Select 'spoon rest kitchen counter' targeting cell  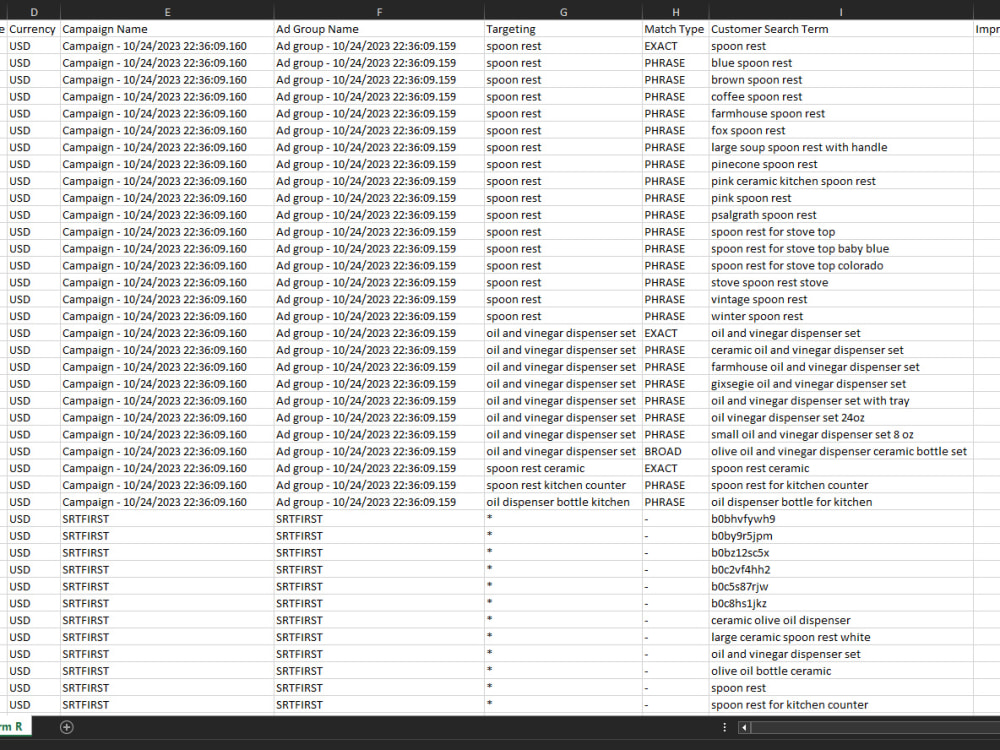[x=563, y=485]
